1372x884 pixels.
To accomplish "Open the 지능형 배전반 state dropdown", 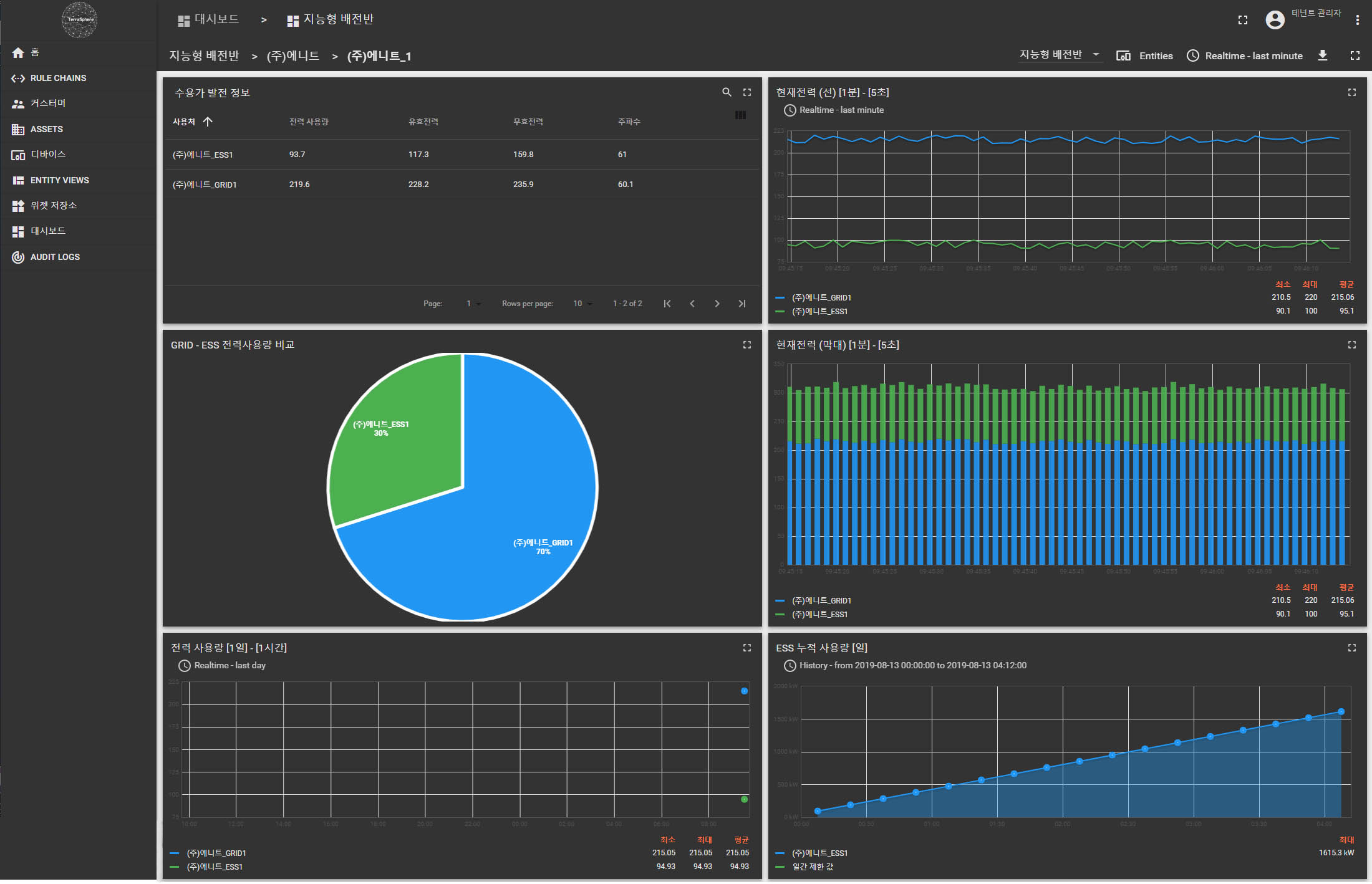I will (x=1060, y=55).
